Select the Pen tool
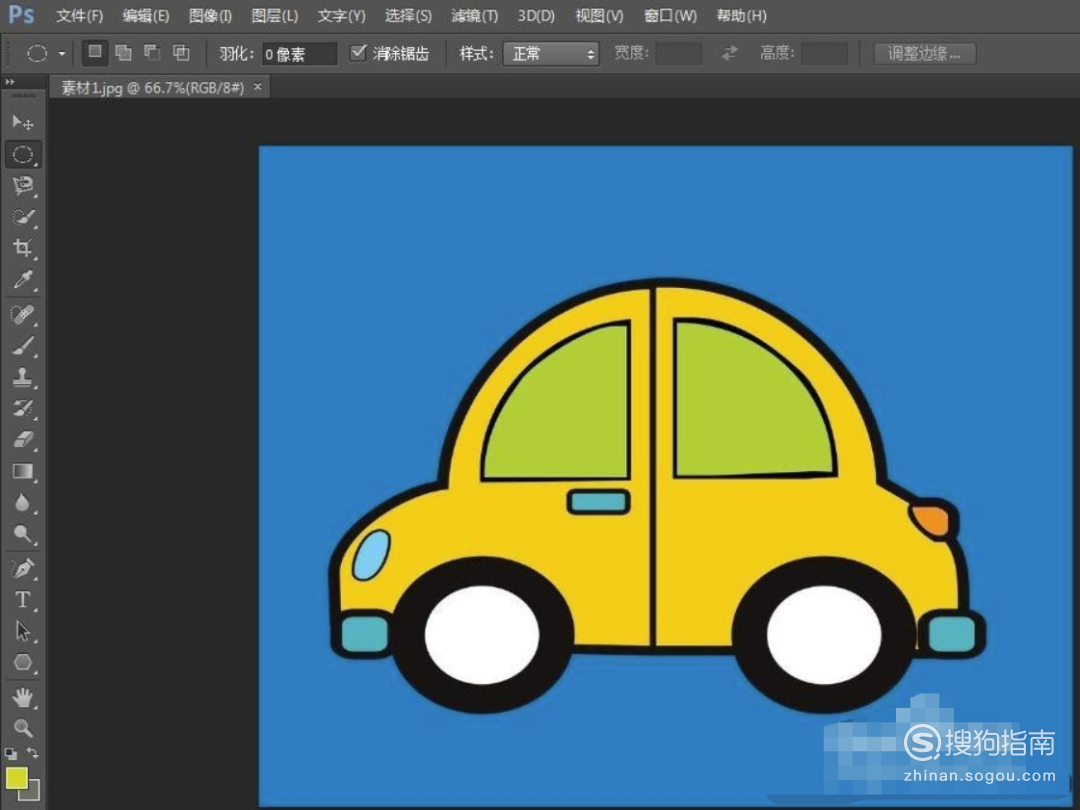The height and width of the screenshot is (810, 1080). click(23, 569)
